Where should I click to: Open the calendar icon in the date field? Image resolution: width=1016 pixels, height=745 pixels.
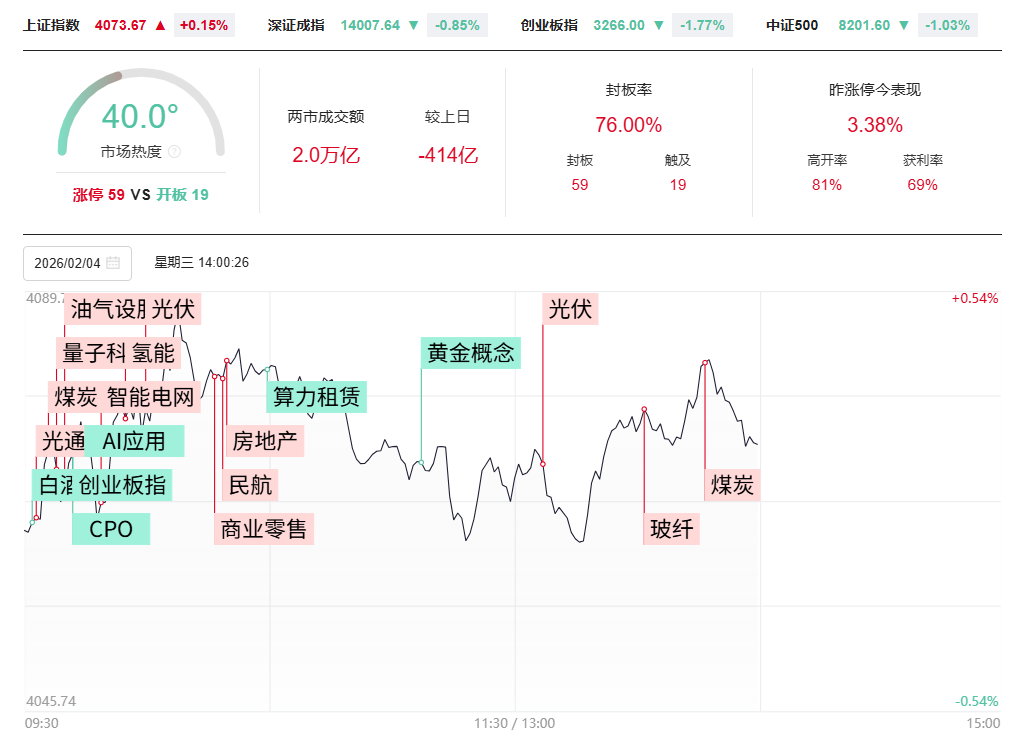click(x=113, y=263)
